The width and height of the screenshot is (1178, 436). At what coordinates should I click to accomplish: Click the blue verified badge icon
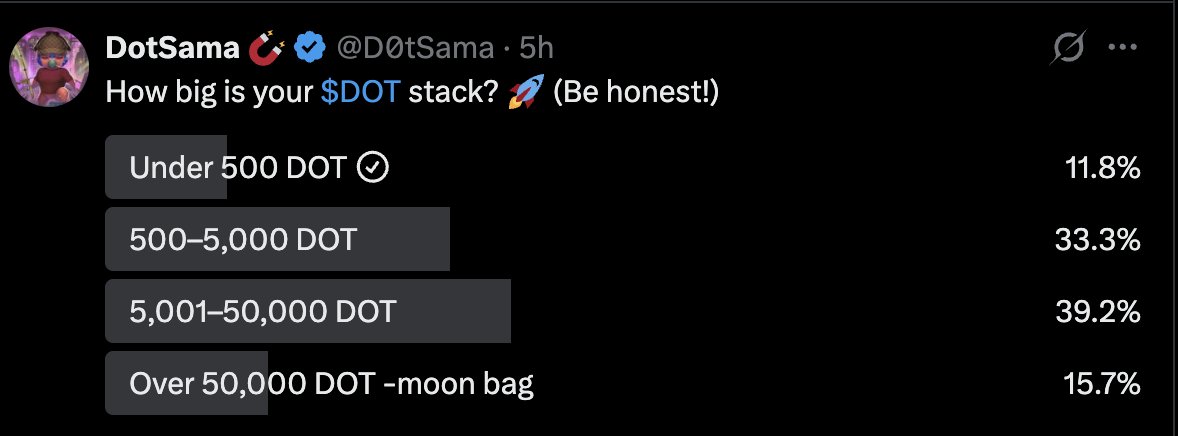(309, 49)
